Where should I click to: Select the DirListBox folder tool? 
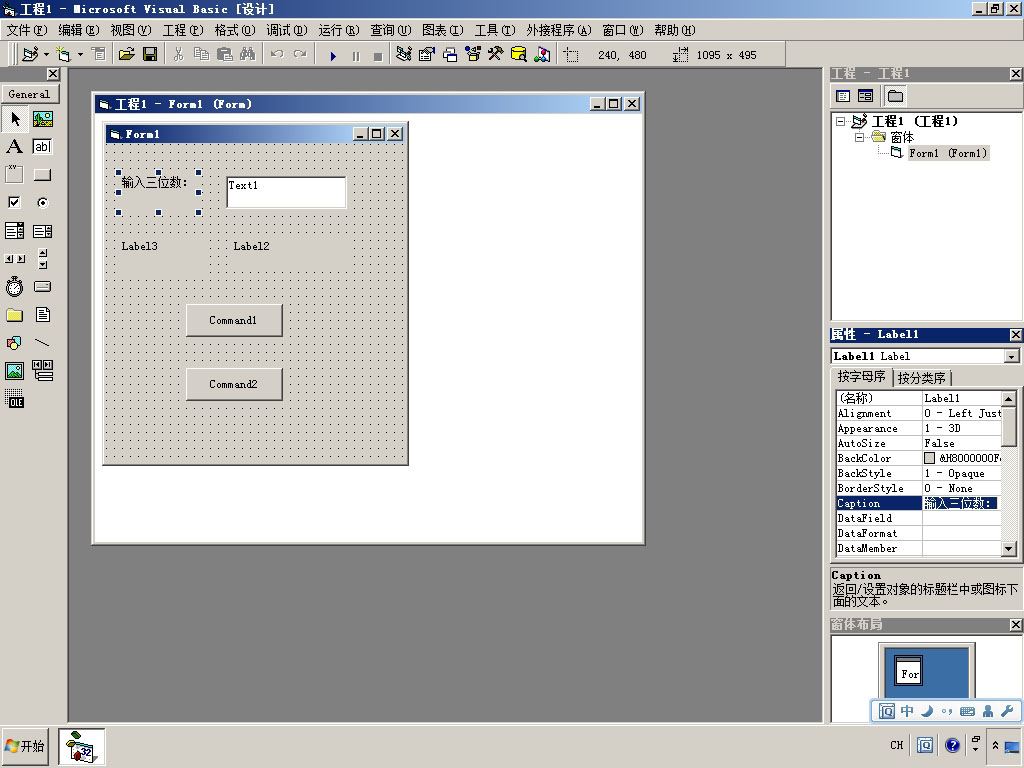pos(14,315)
